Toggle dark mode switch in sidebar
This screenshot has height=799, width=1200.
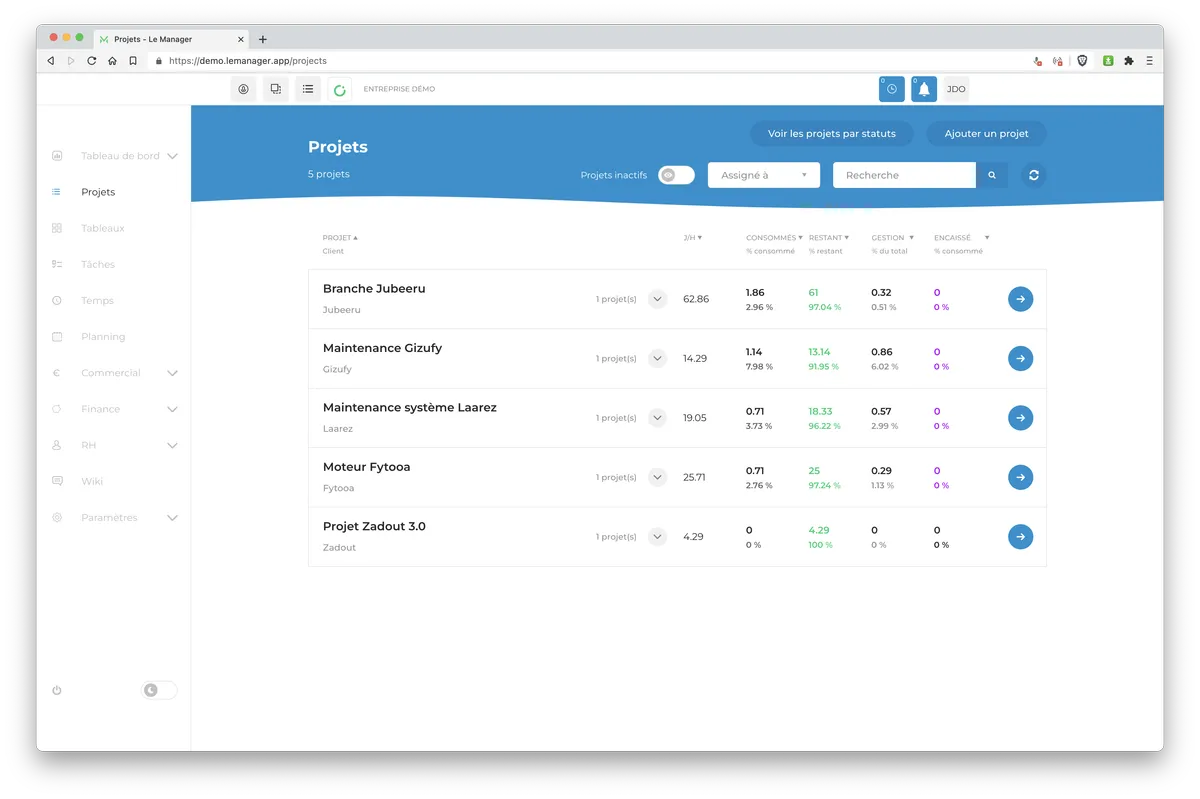pos(159,690)
